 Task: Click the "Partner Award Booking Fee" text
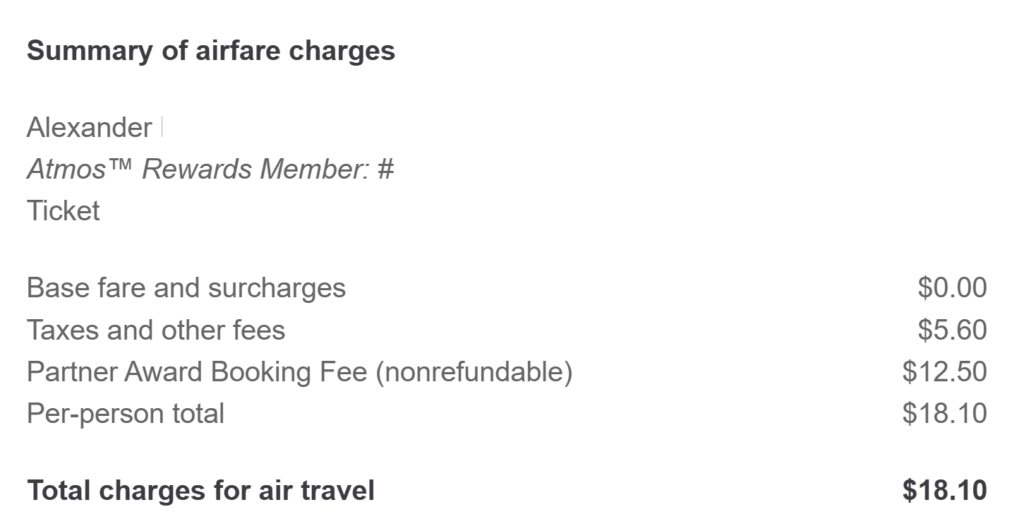pyautogui.click(x=197, y=372)
